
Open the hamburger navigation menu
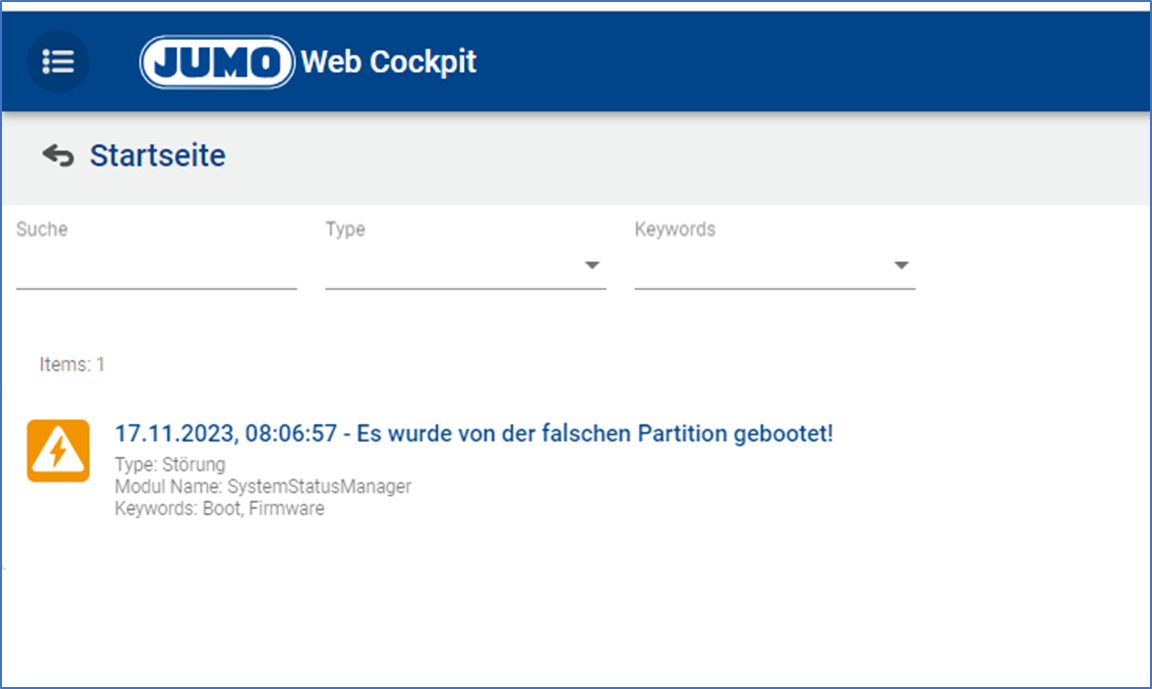pos(58,61)
